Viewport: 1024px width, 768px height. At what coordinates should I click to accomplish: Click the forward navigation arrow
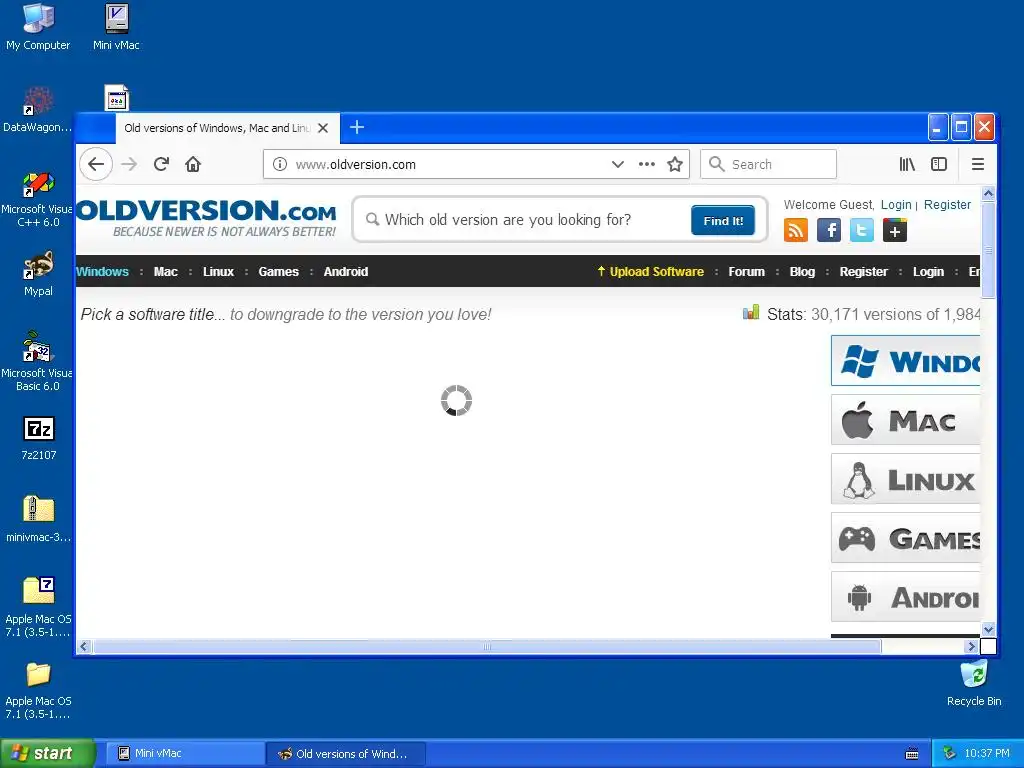(129, 164)
